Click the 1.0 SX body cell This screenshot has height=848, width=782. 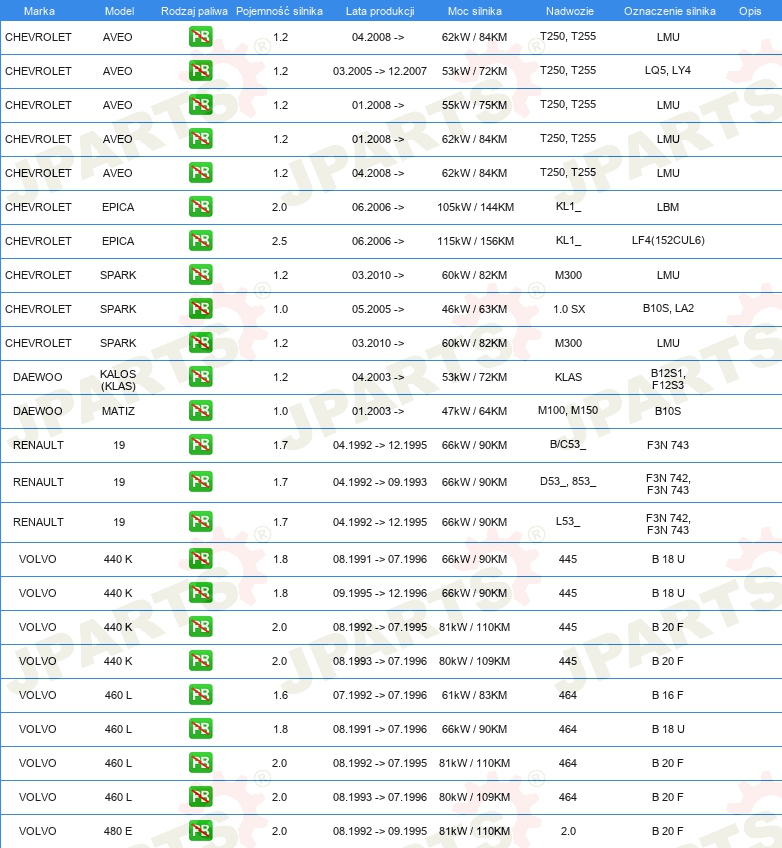click(569, 309)
